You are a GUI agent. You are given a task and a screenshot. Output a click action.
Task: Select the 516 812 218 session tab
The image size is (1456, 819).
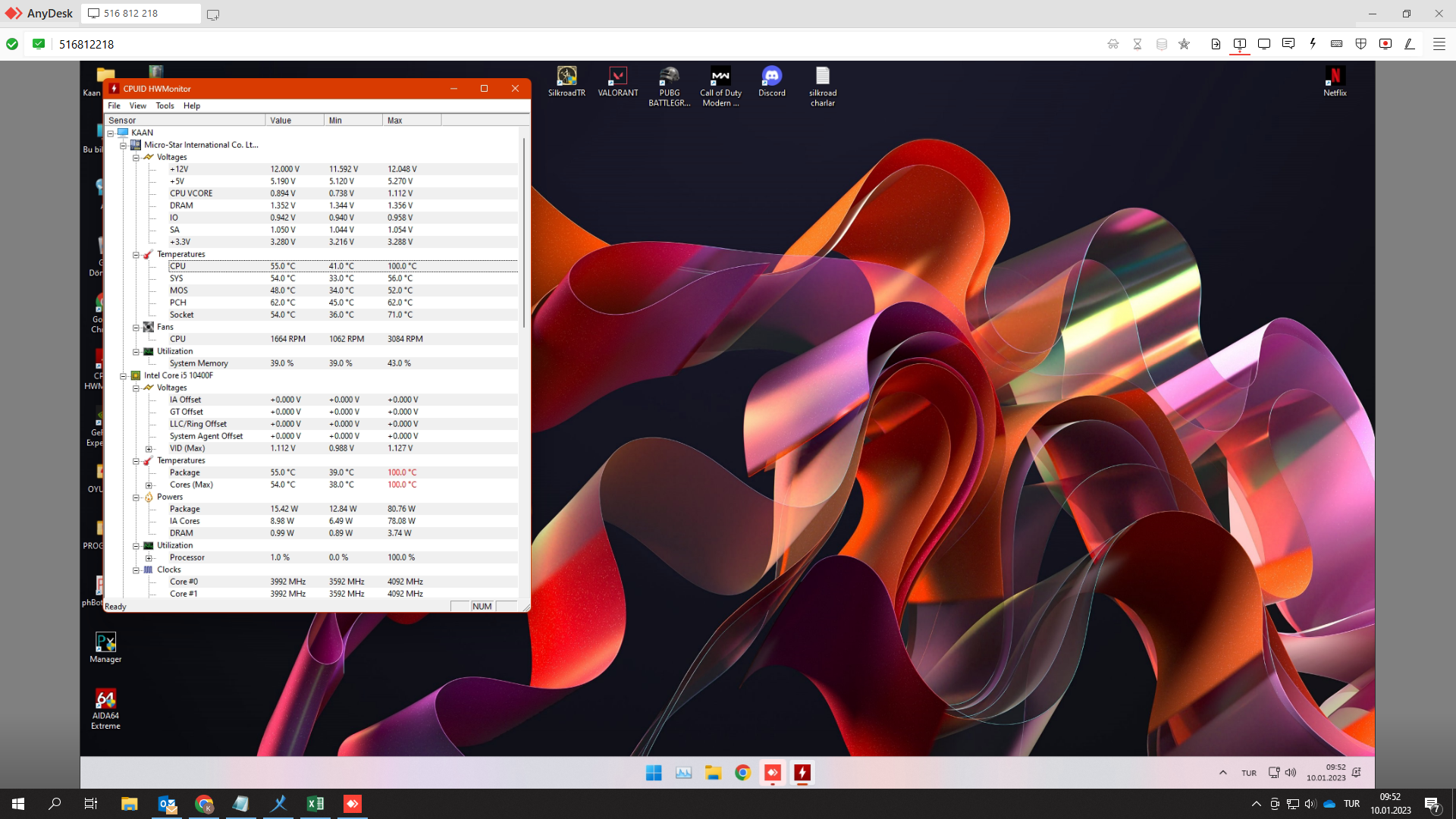(140, 14)
